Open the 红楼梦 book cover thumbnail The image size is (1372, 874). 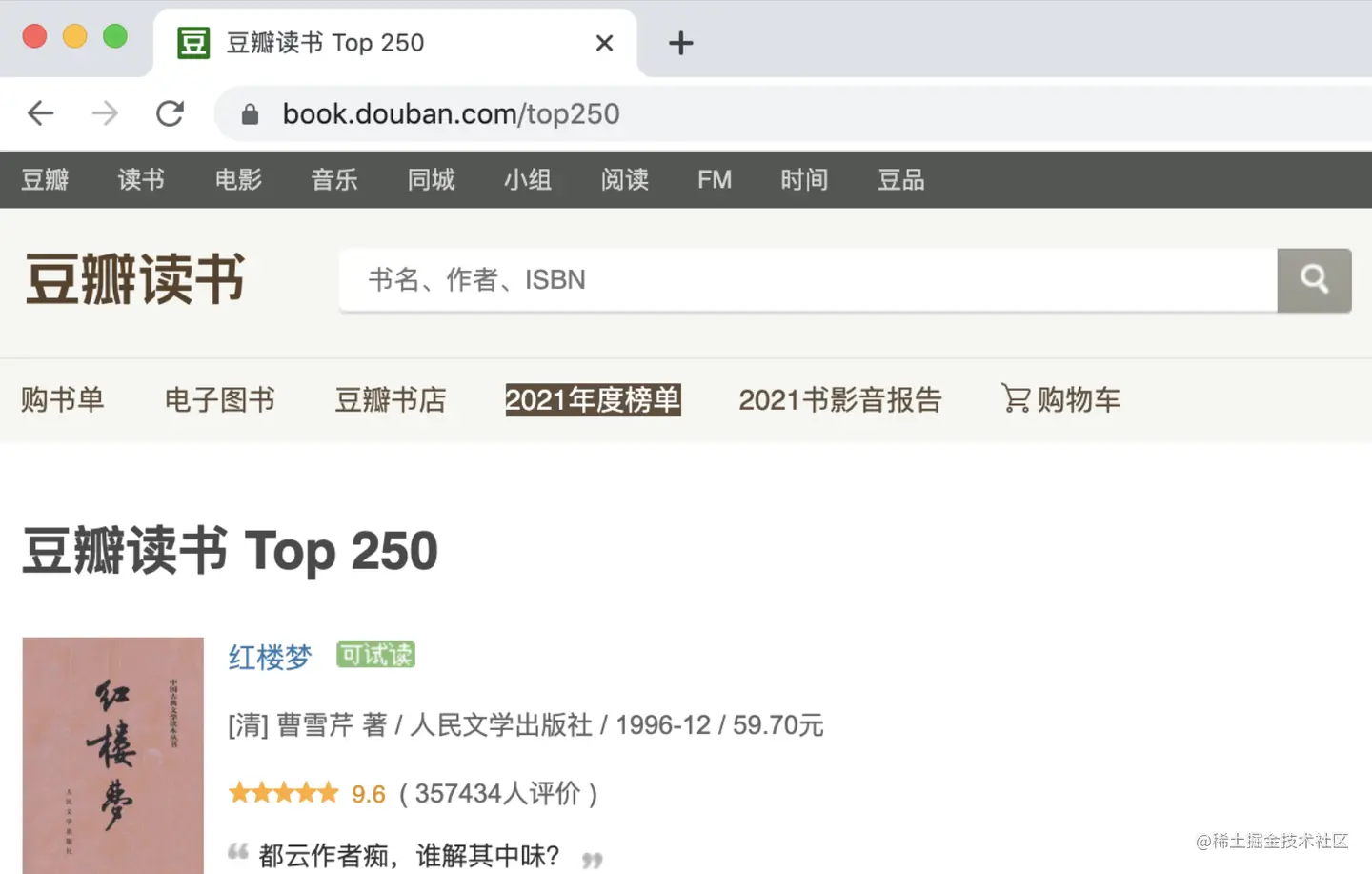pos(113,756)
